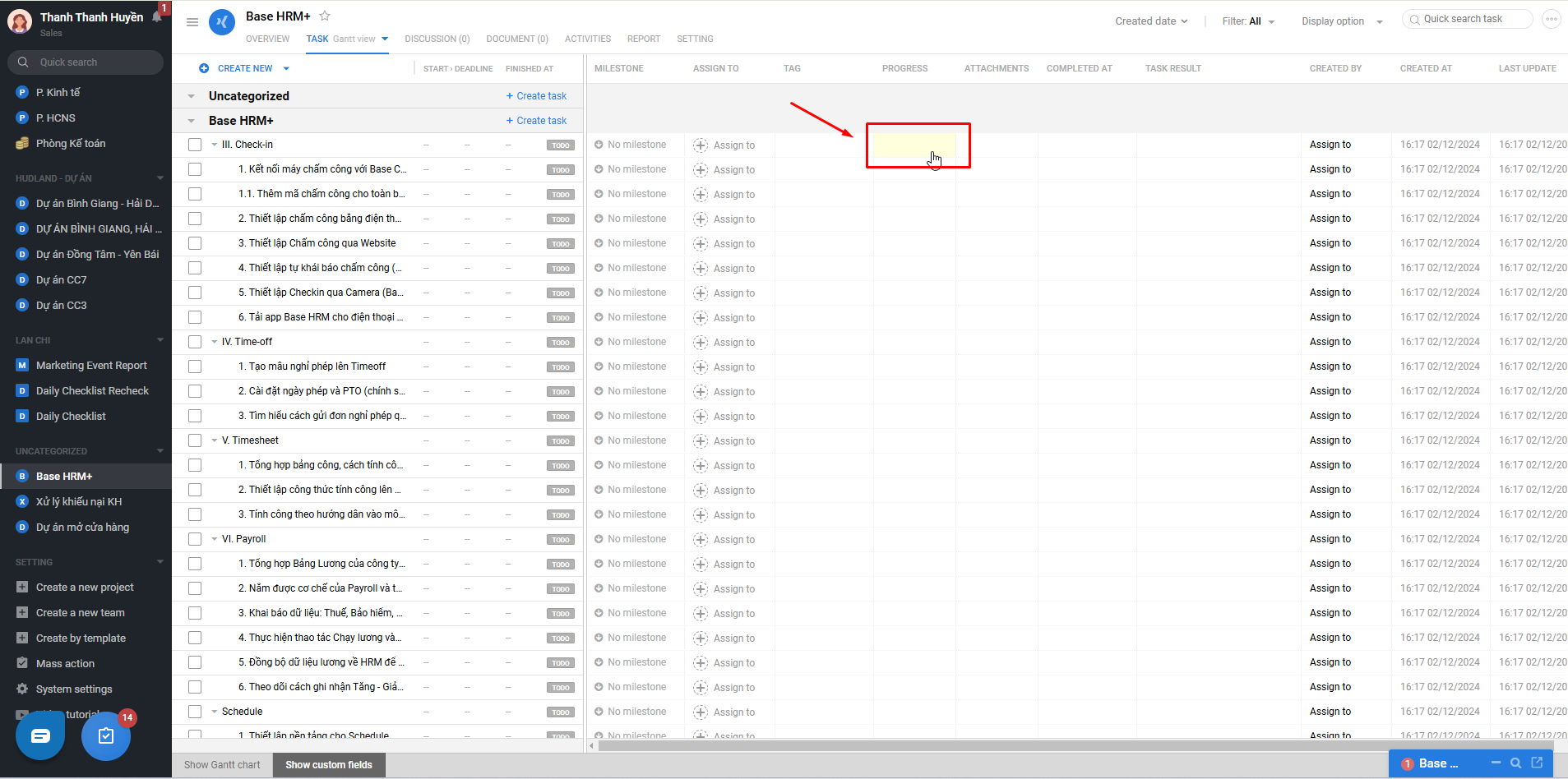1568x779 pixels.
Task: Click Create task in Base HRM+ section
Action: click(x=536, y=121)
